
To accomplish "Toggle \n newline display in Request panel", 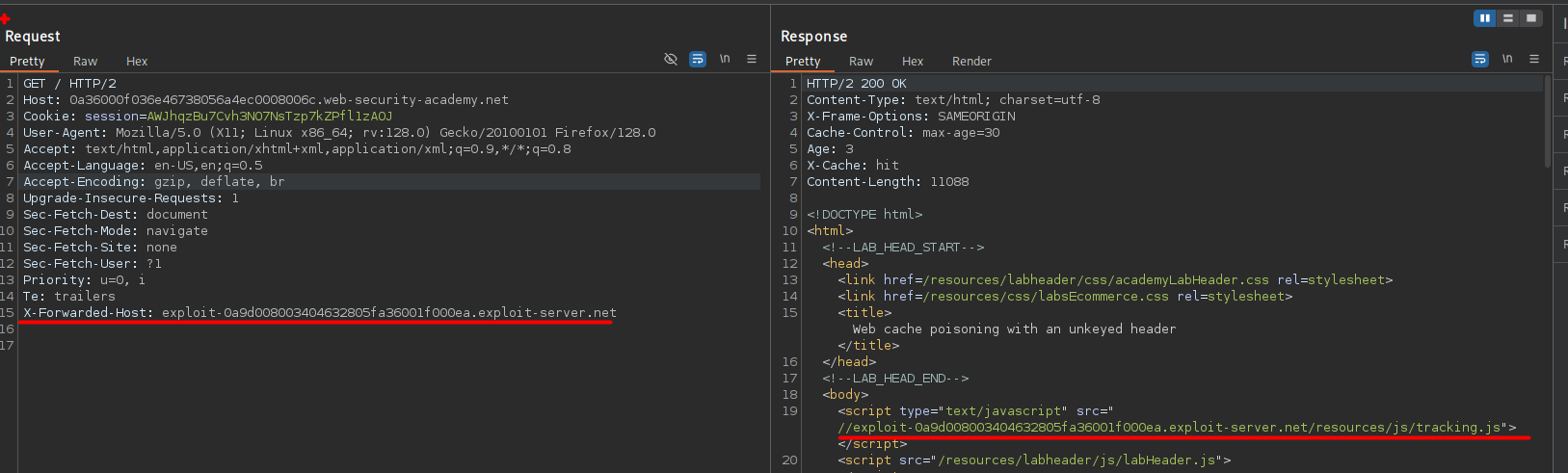I will coord(725,60).
